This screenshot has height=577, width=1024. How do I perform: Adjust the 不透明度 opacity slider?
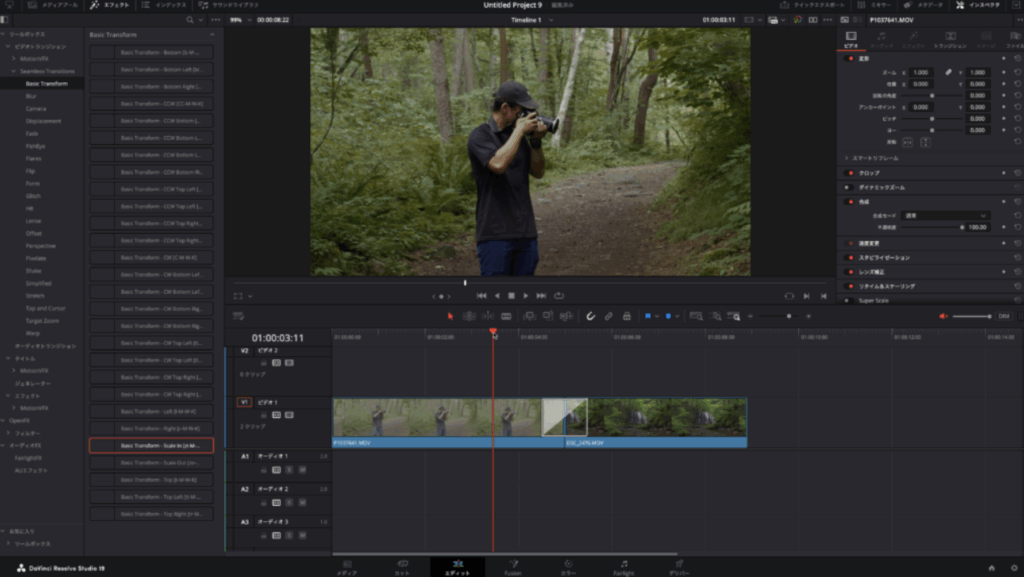tap(933, 228)
